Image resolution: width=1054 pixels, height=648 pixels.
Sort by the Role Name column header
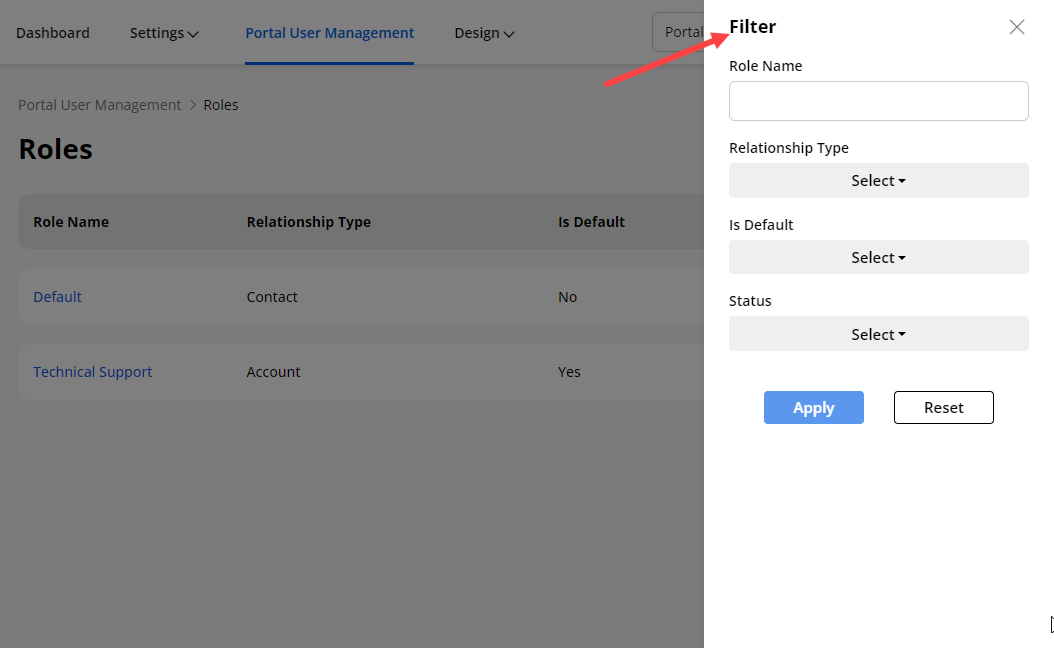click(x=71, y=222)
